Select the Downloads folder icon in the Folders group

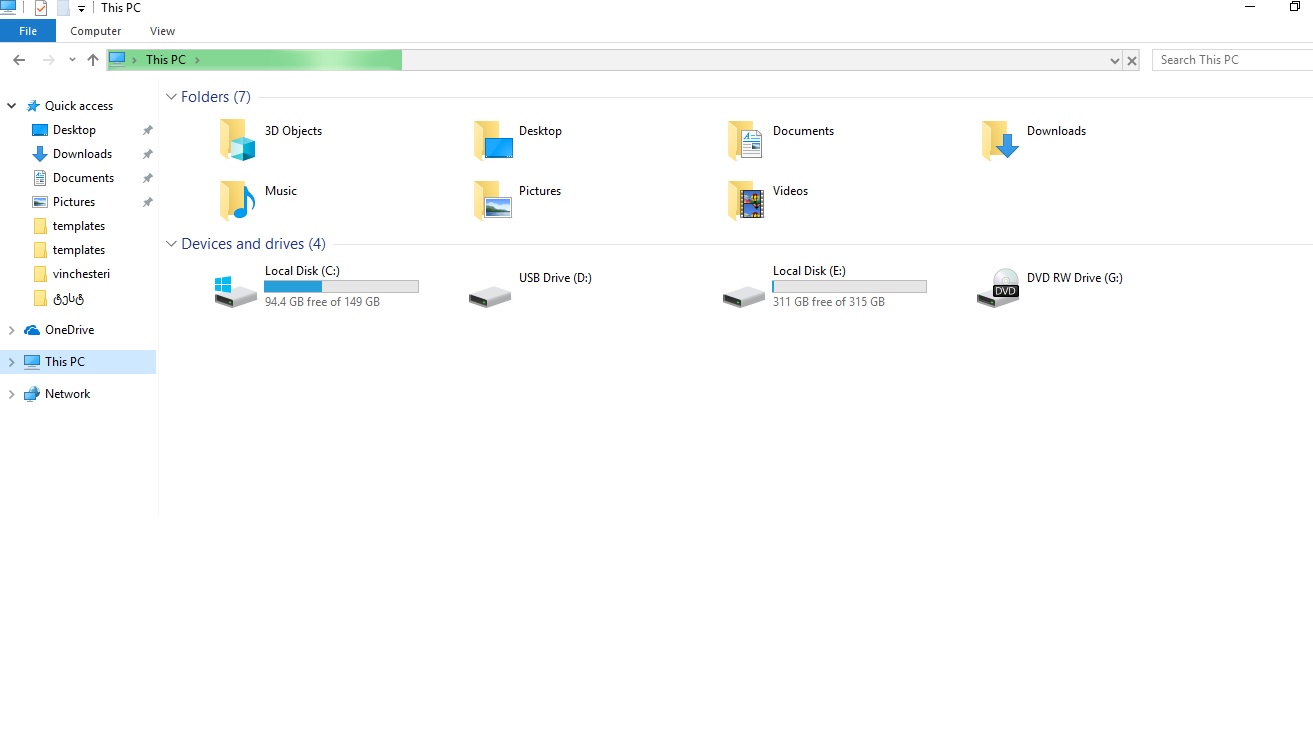[x=1000, y=140]
